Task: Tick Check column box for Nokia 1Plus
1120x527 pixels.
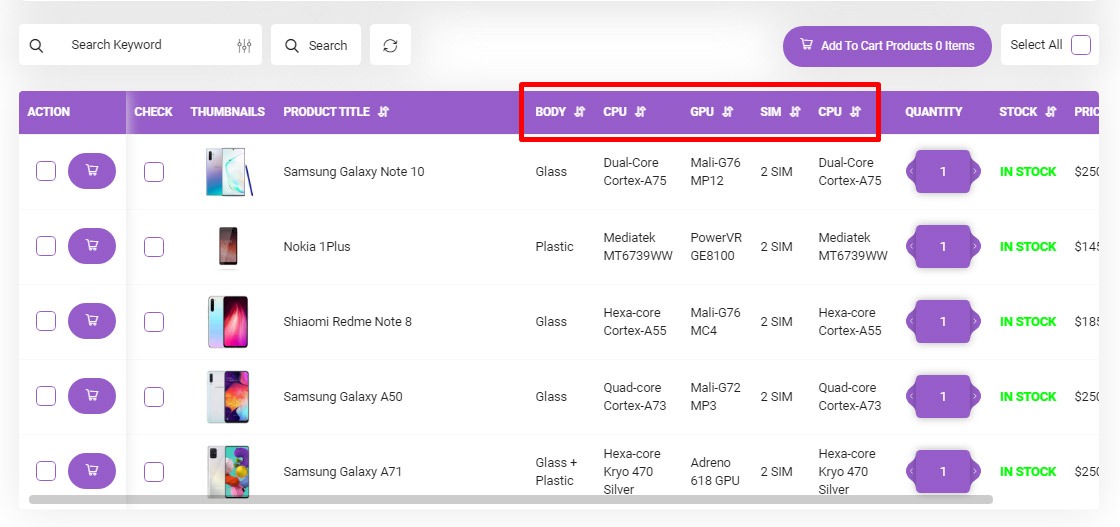Action: pyautogui.click(x=154, y=247)
